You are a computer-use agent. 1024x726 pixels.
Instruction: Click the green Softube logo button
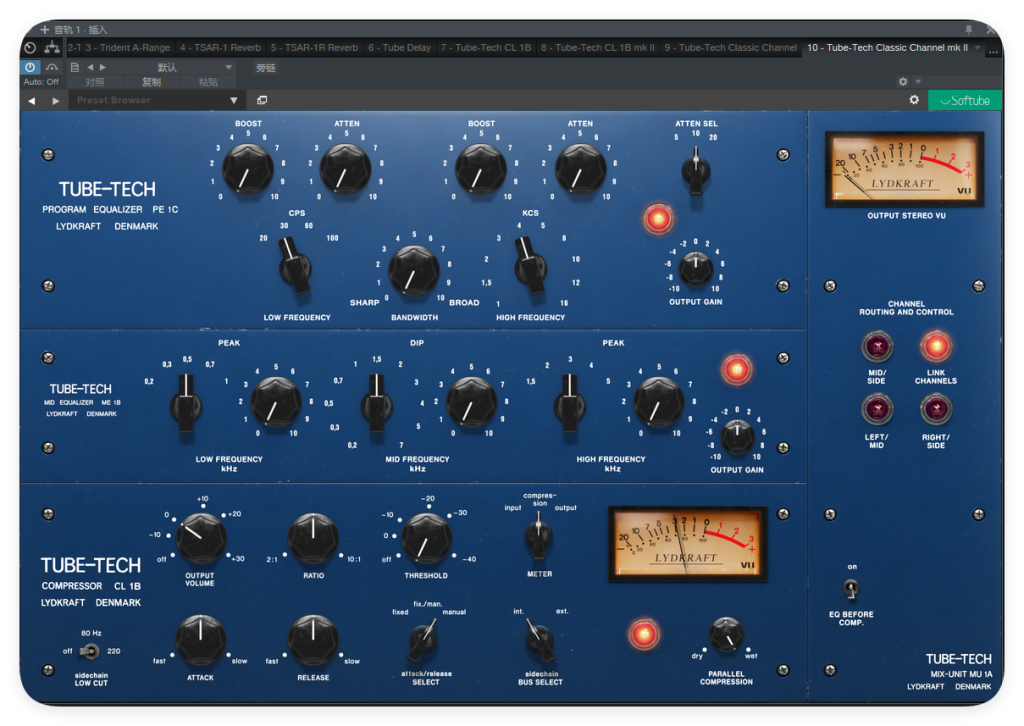[965, 101]
